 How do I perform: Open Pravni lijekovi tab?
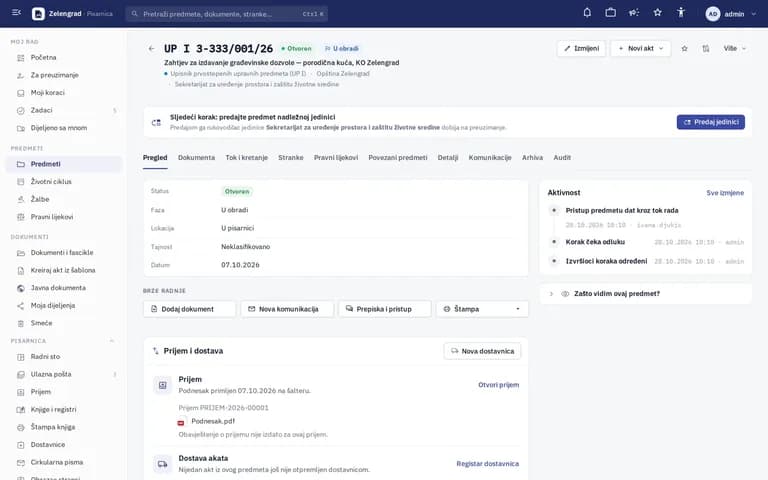336,158
